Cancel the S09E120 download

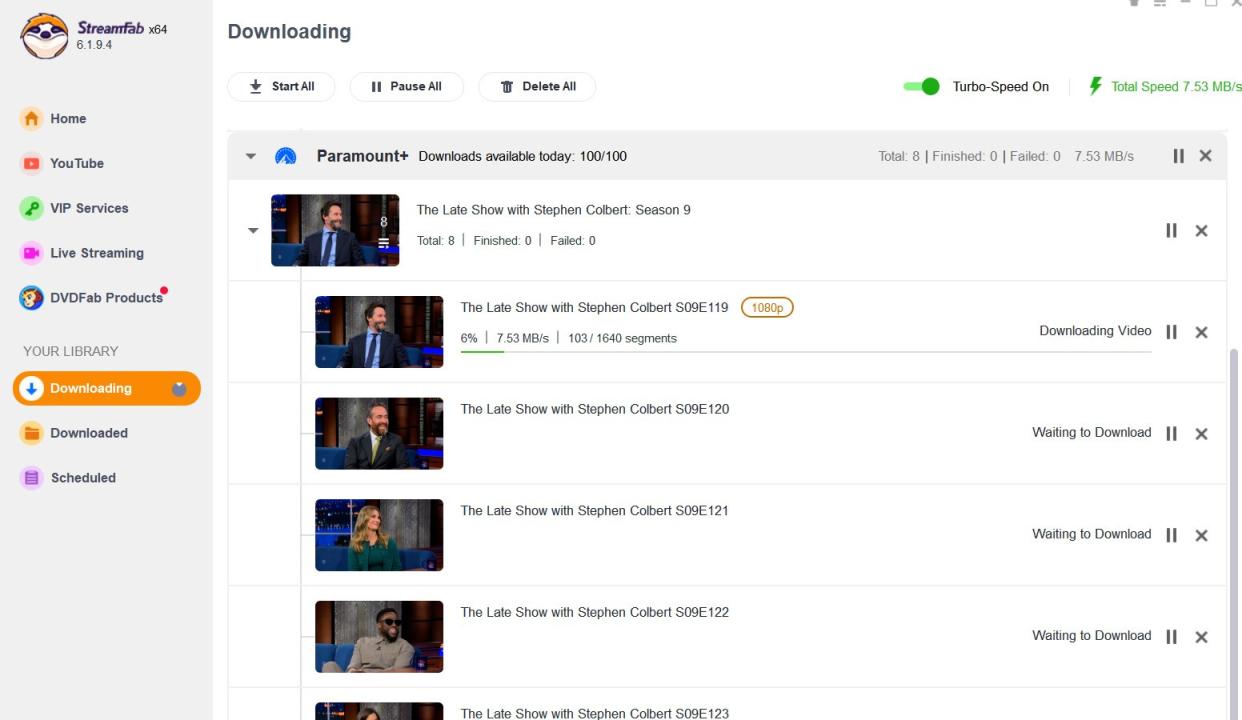(x=1202, y=434)
